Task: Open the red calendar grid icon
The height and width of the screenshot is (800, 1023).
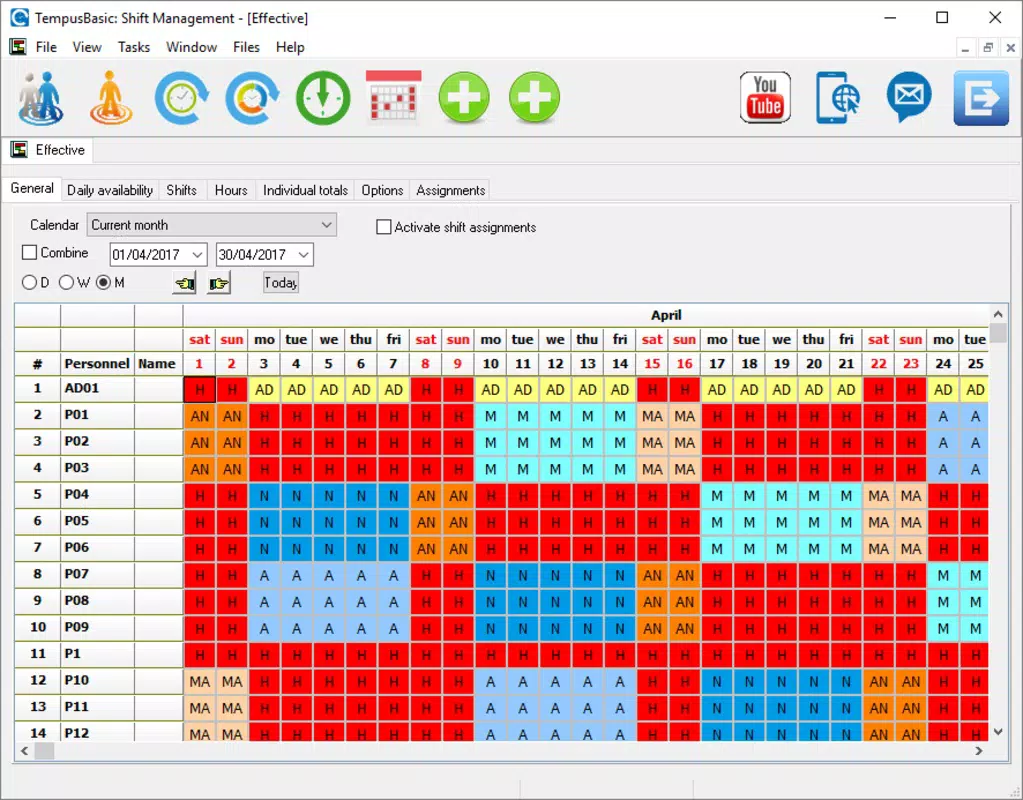Action: coord(393,97)
